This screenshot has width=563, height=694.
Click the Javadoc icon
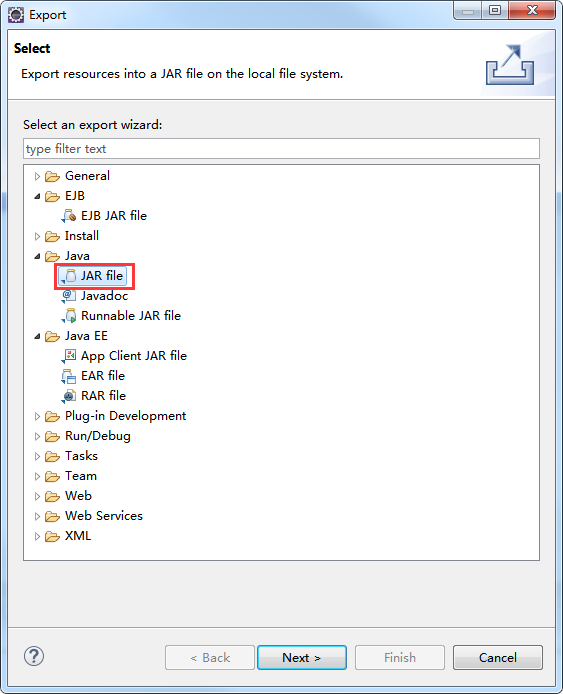tap(69, 296)
